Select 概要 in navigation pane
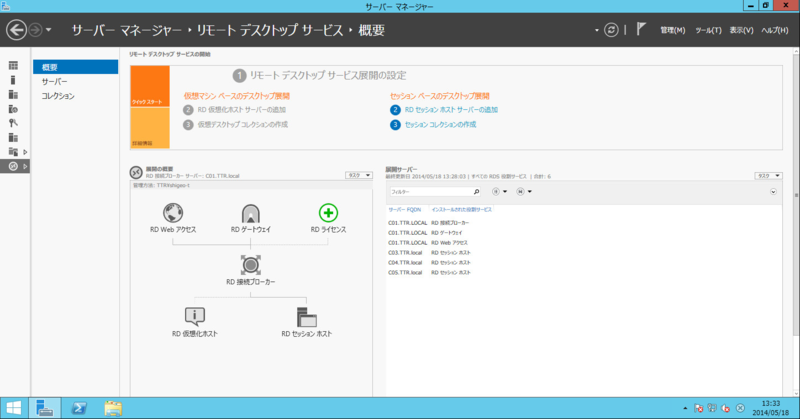Image resolution: width=800 pixels, height=419 pixels. click(x=76, y=67)
